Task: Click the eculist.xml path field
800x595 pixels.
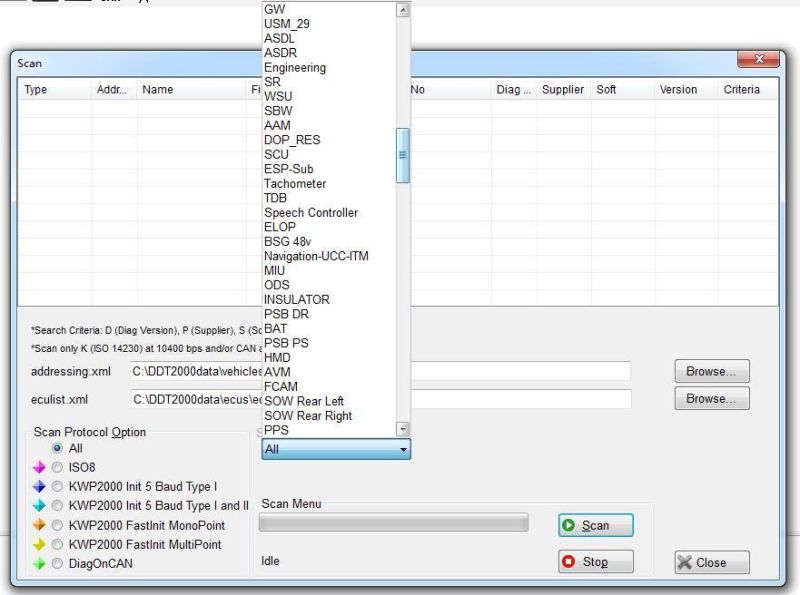Action: 380,399
